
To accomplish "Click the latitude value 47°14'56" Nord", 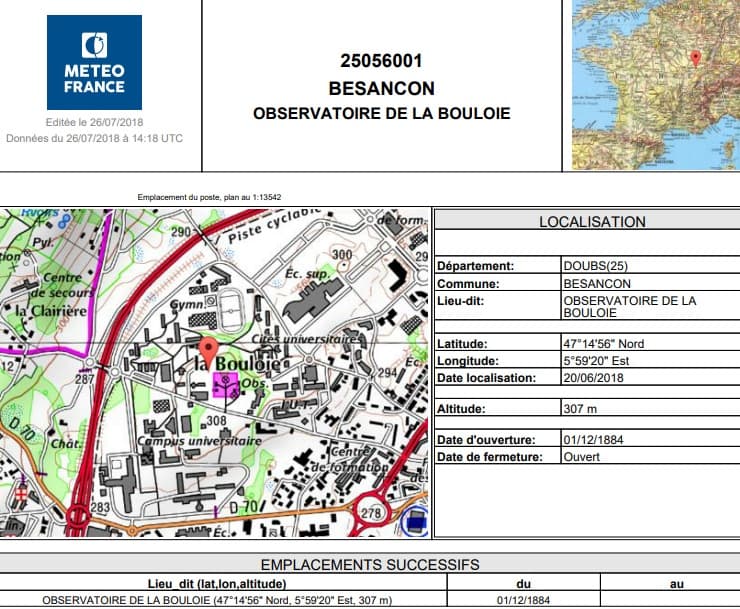I will [604, 344].
